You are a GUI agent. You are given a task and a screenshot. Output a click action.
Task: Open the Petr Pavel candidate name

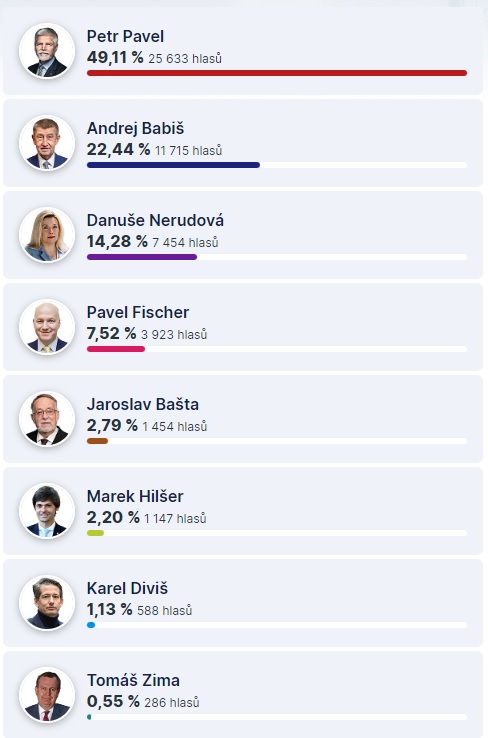click(125, 36)
